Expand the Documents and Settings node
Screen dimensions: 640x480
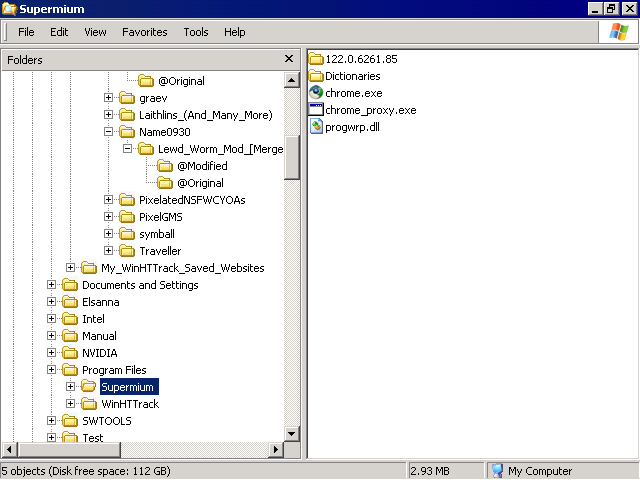tap(51, 284)
